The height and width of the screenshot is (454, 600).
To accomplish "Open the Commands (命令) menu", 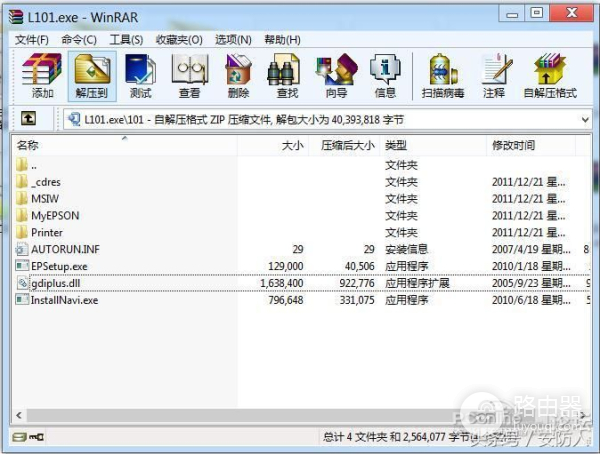I will tap(79, 39).
